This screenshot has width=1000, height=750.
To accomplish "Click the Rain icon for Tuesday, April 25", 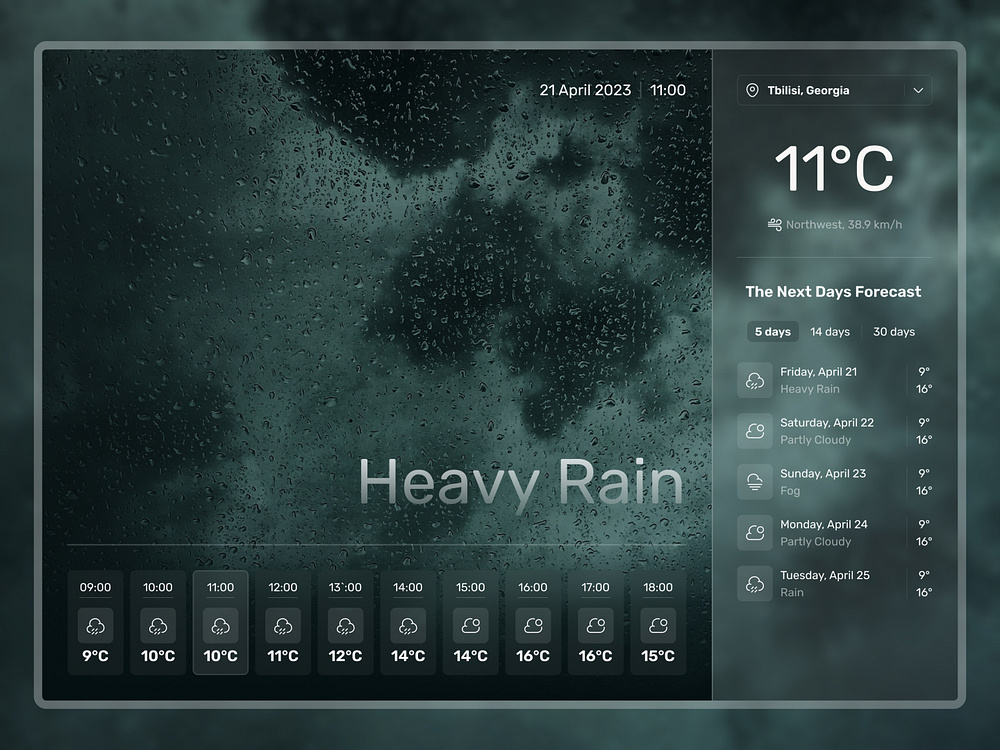I will pyautogui.click(x=755, y=583).
